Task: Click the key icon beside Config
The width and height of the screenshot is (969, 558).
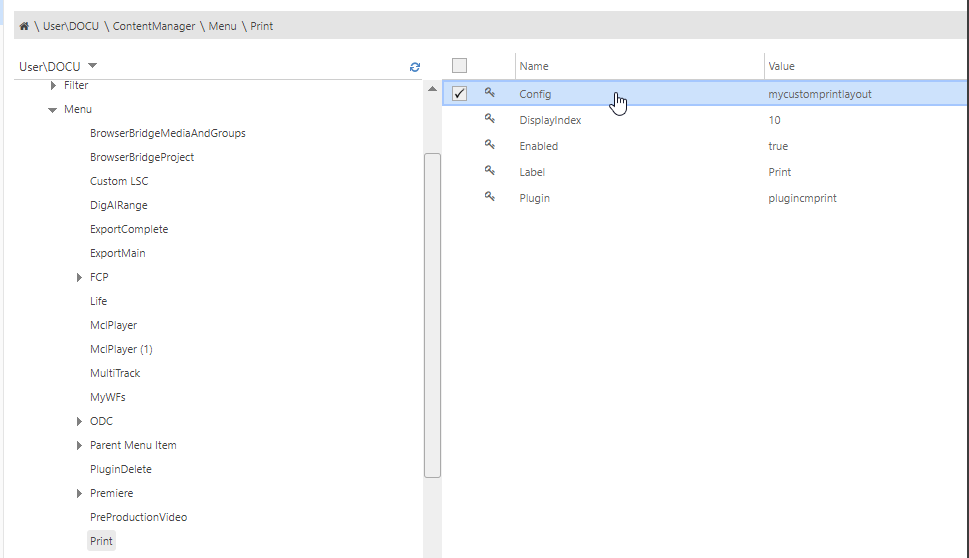Action: [x=490, y=93]
